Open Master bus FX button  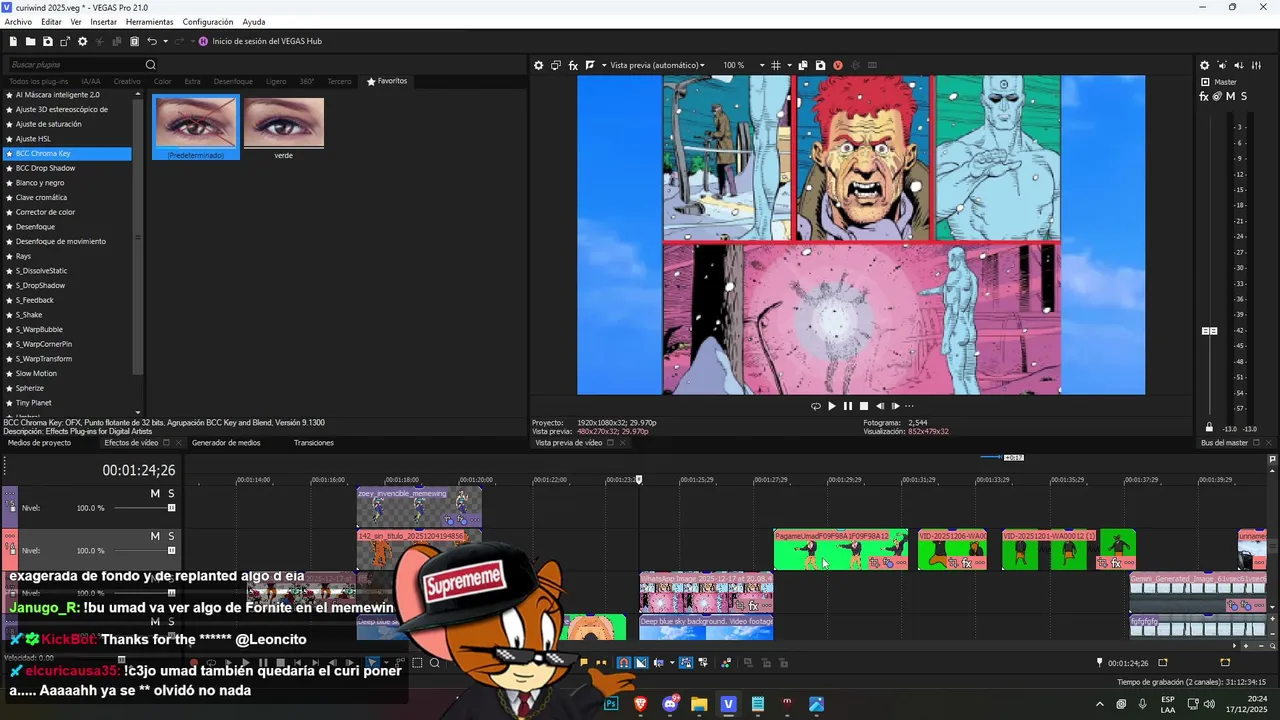pos(1204,96)
